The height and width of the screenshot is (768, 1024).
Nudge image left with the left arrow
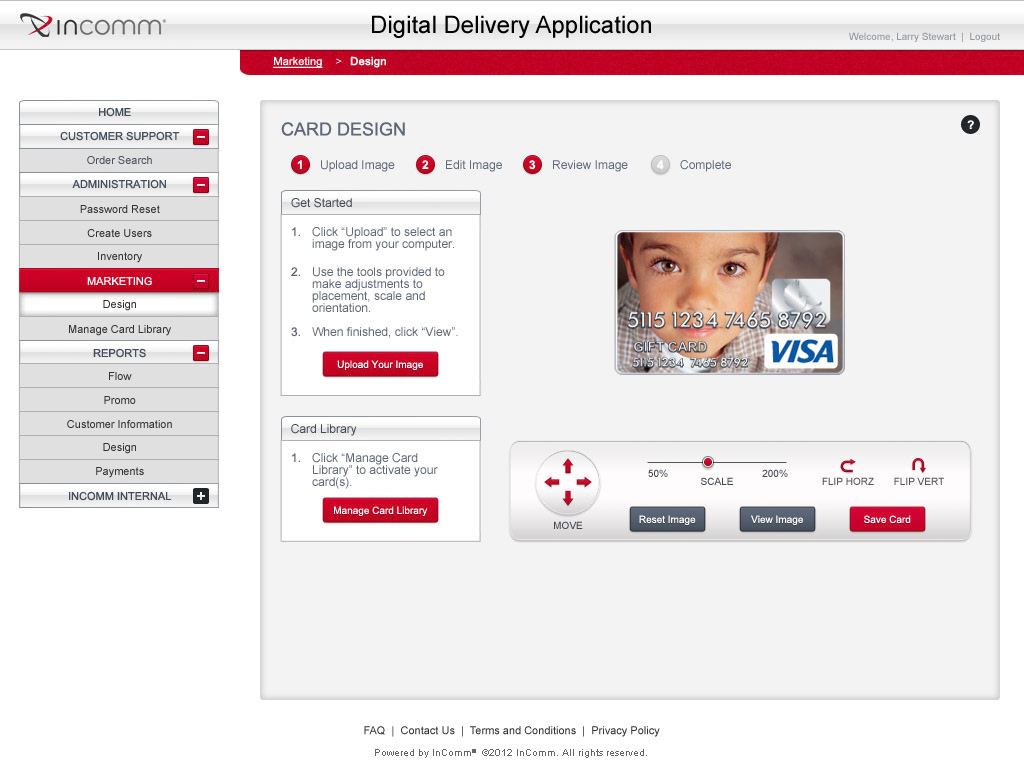pos(552,482)
